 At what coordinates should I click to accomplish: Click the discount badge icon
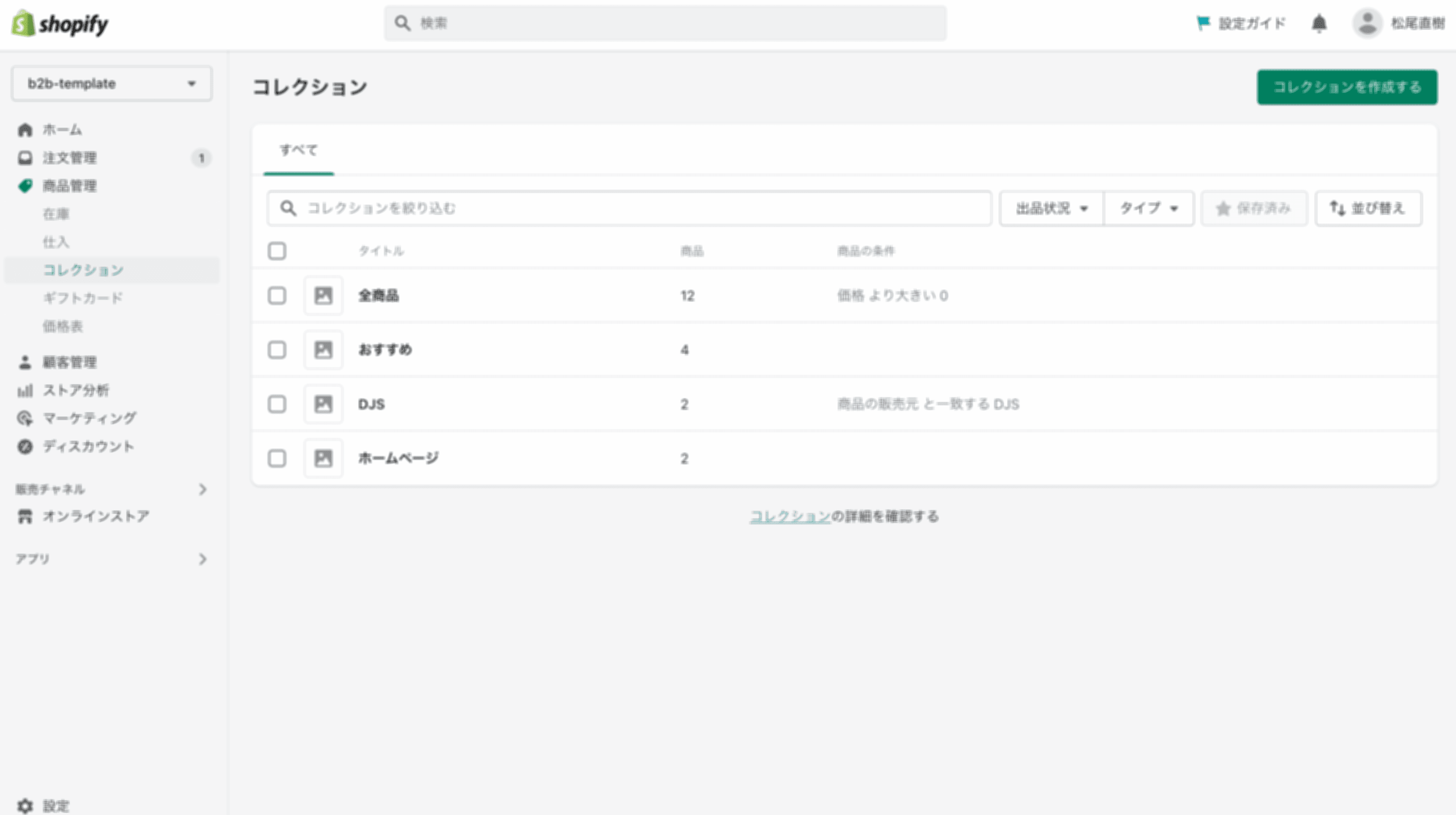[x=25, y=447]
